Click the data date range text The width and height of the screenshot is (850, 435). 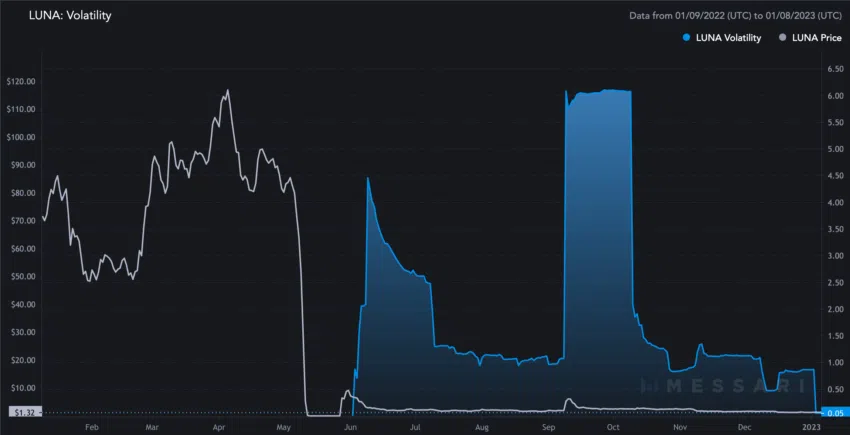[736, 16]
